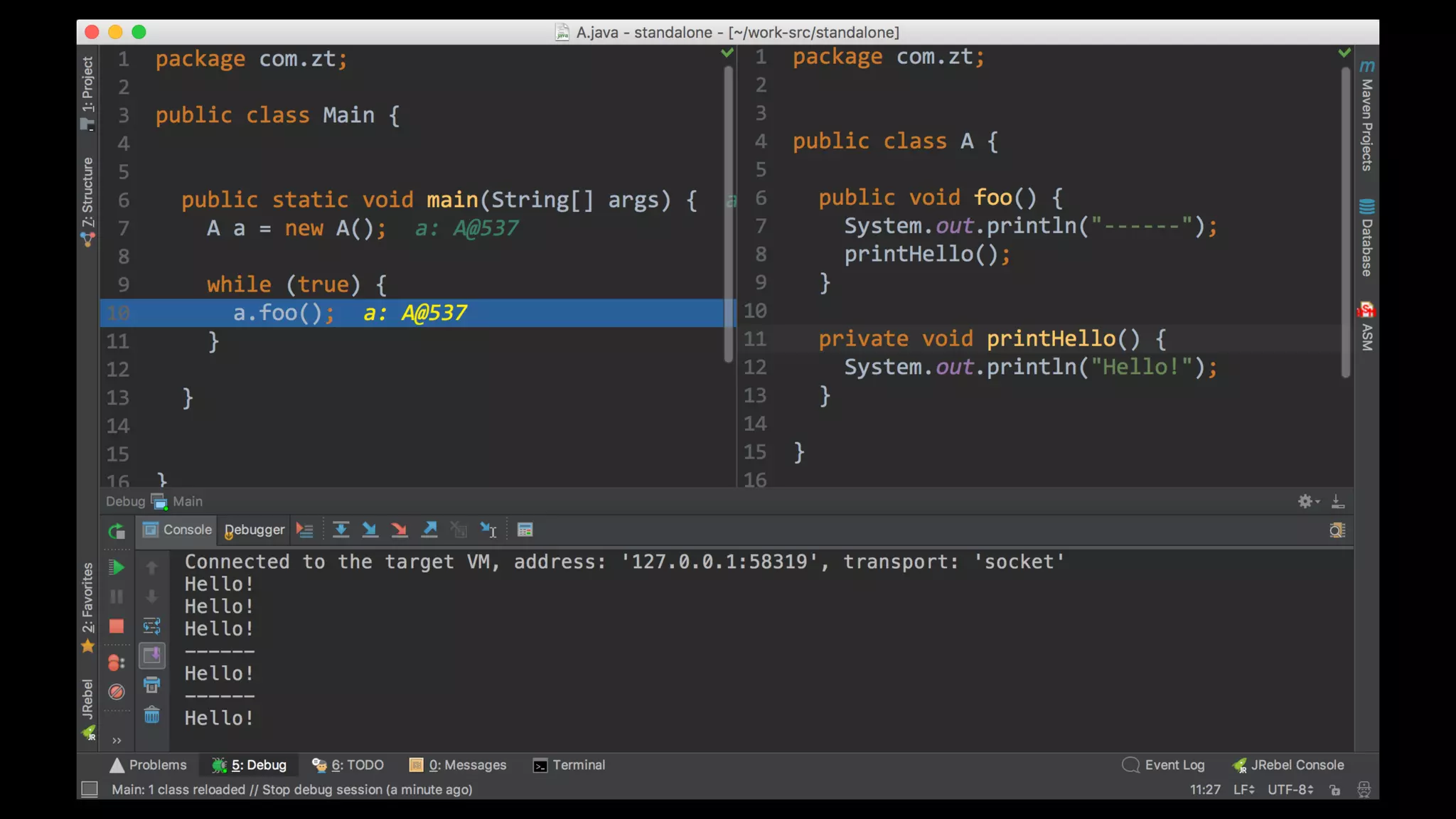The height and width of the screenshot is (819, 1456).
Task: Stop the debug session with red square
Action: (117, 626)
